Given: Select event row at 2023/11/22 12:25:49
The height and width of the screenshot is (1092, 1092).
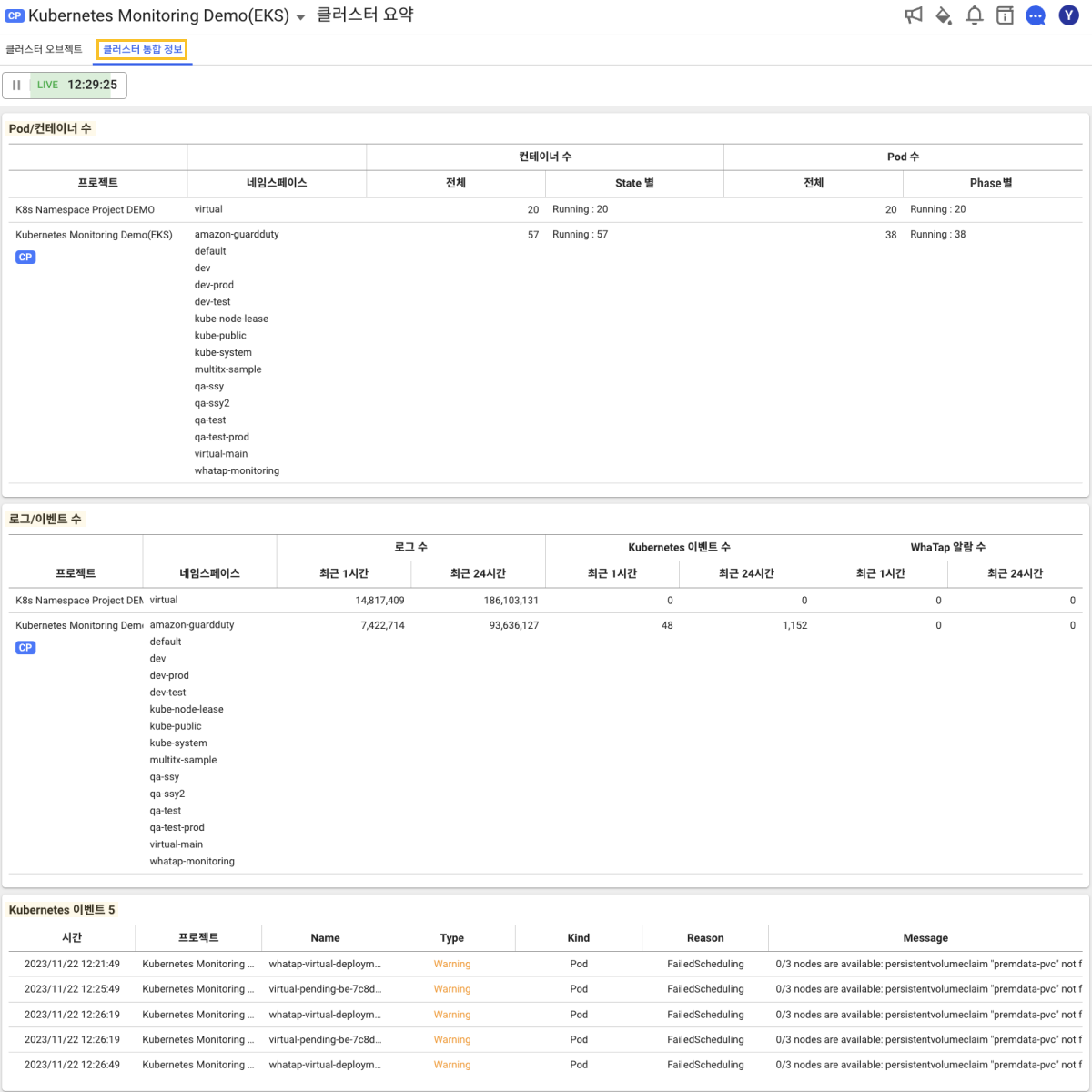Looking at the screenshot, I should click(546, 989).
